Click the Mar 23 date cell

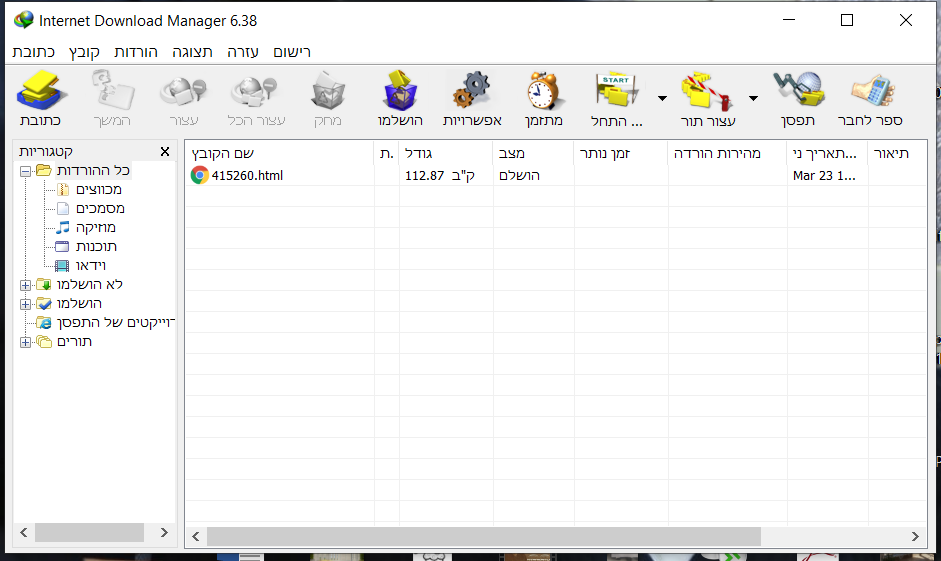[x=824, y=176]
